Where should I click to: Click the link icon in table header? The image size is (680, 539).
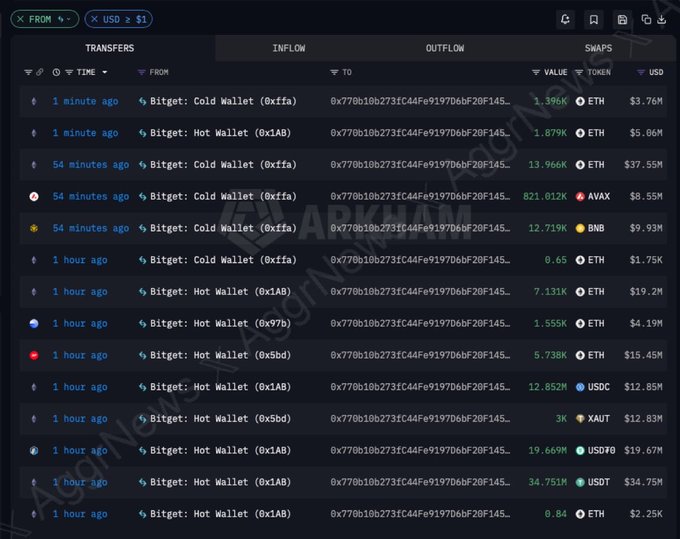click(39, 72)
